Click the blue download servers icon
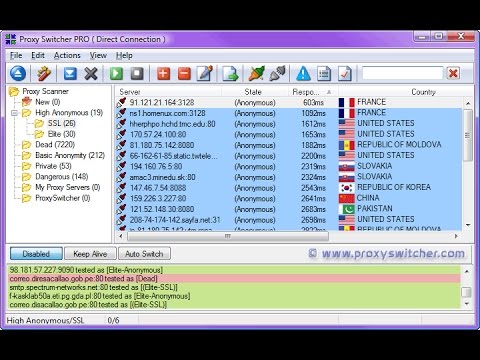480x360 pixels. coord(70,73)
